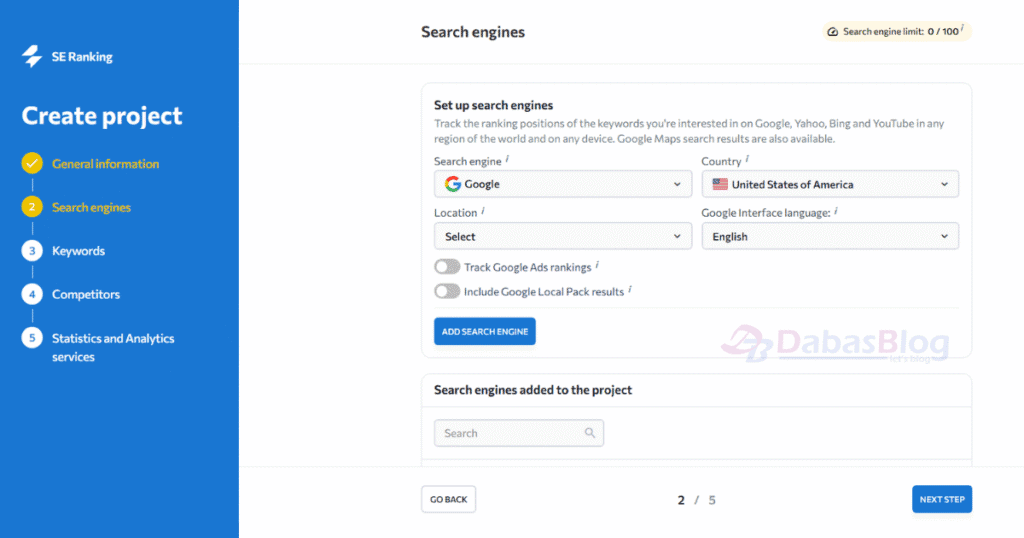Open the Location Select dropdown
This screenshot has width=1024, height=538.
coord(563,236)
